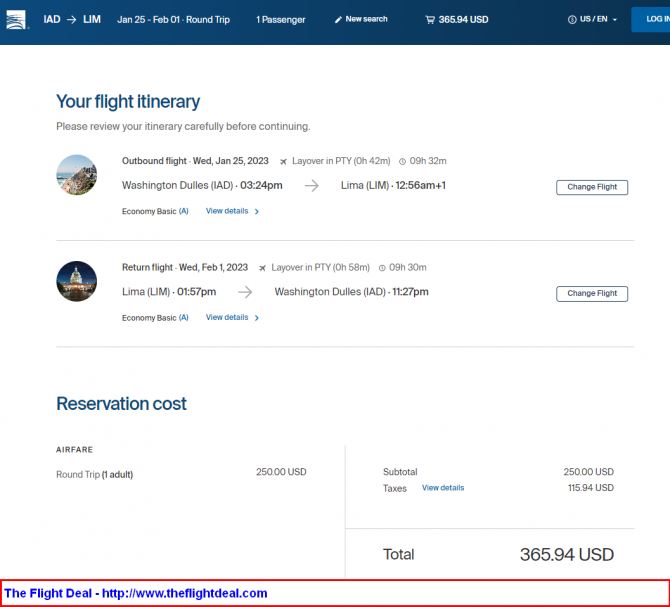
Task: Click the Lima destination thumbnail image
Action: [76, 175]
